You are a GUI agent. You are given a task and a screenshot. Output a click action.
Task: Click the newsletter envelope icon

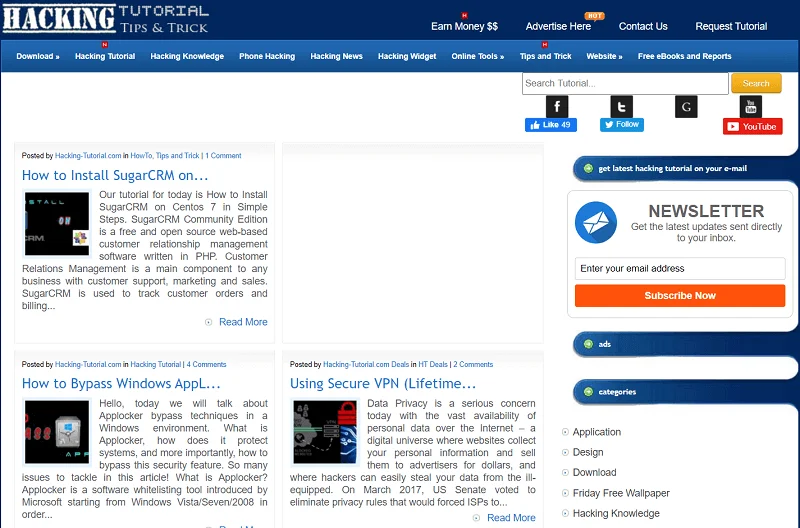(x=596, y=222)
